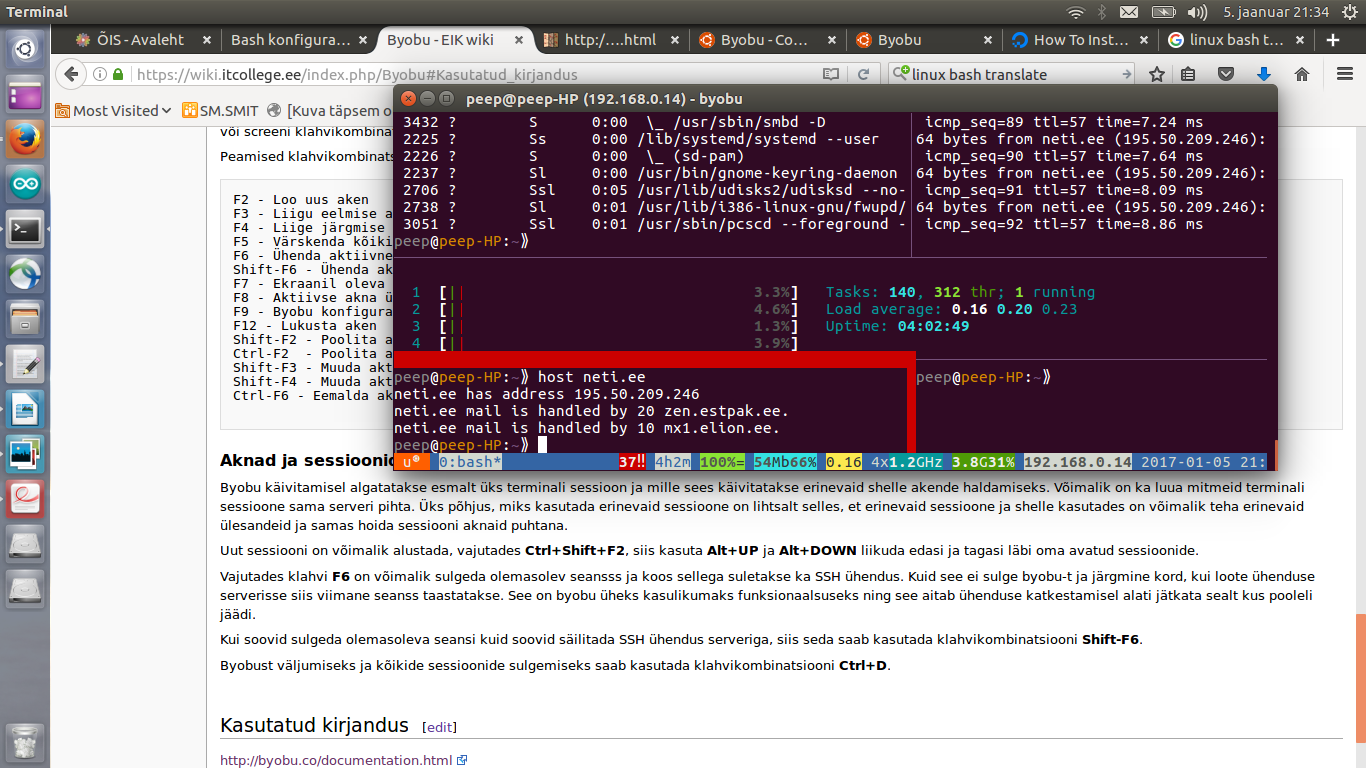Open LibreOffice Writer launcher icon
The width and height of the screenshot is (1366, 768).
25,409
